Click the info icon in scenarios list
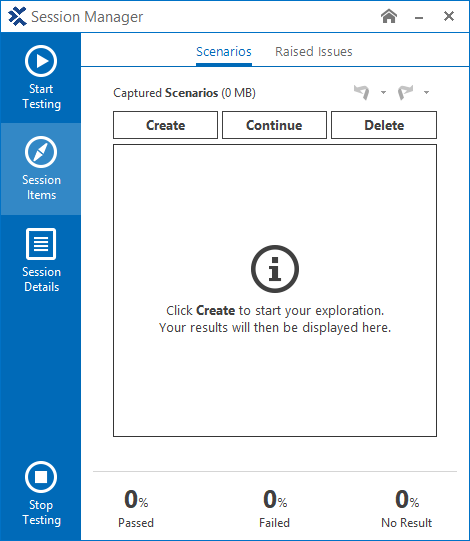This screenshot has width=470, height=541. click(x=275, y=269)
